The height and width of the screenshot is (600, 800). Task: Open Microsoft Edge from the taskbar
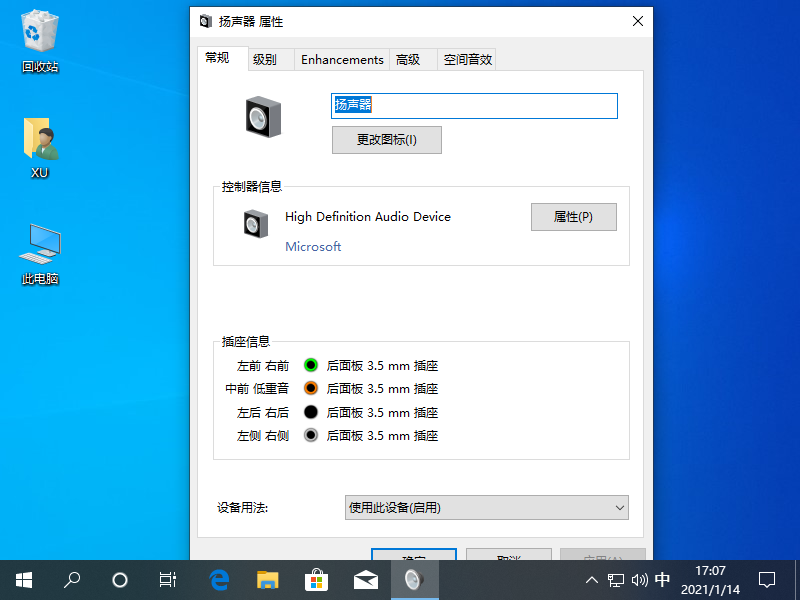pos(219,580)
